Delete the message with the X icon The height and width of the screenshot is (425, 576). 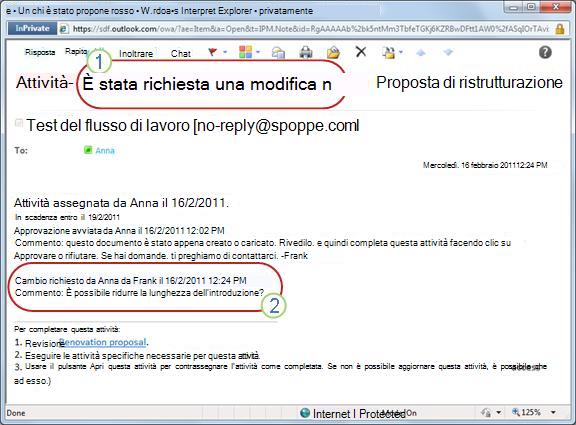[361, 52]
